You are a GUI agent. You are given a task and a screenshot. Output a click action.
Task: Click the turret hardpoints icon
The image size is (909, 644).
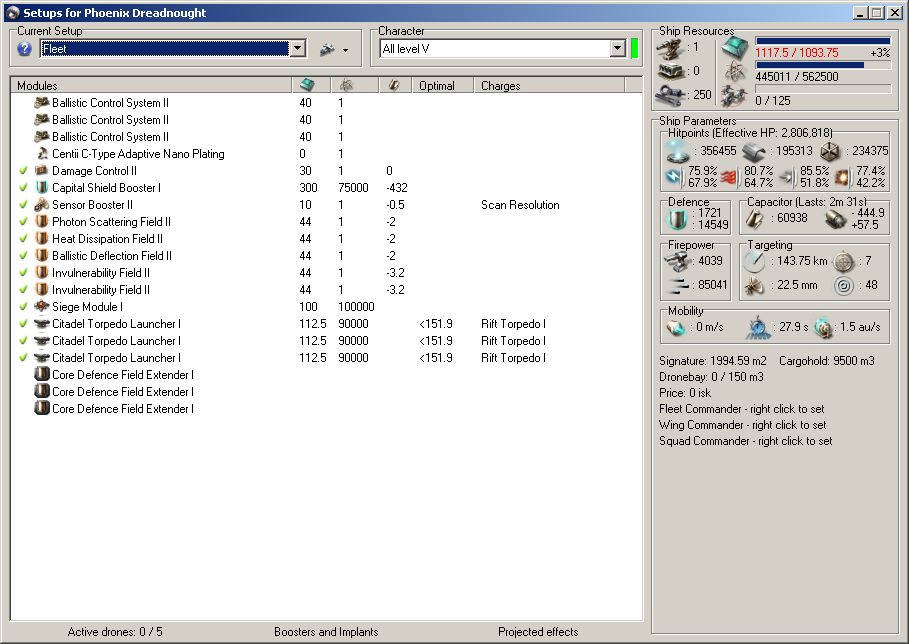click(x=671, y=48)
